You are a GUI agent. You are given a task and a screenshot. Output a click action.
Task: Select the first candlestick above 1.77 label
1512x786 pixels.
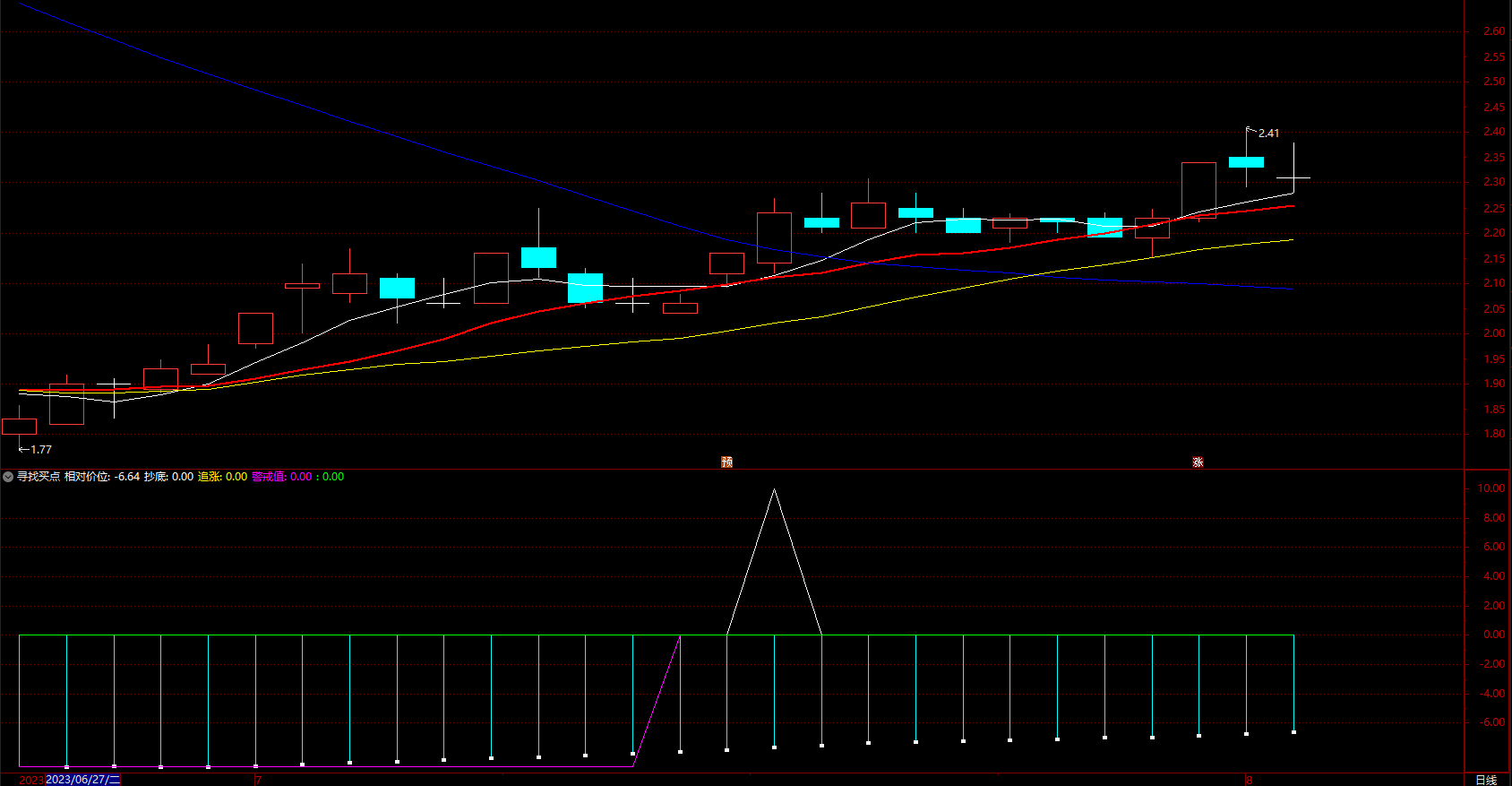click(19, 427)
